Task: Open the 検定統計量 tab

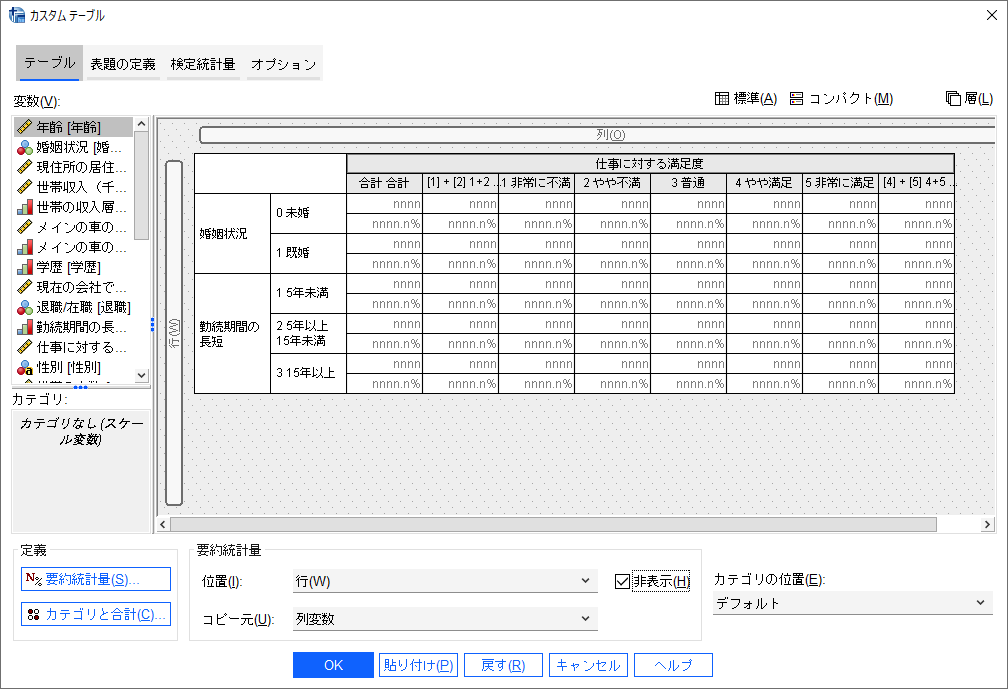Action: pos(203,64)
